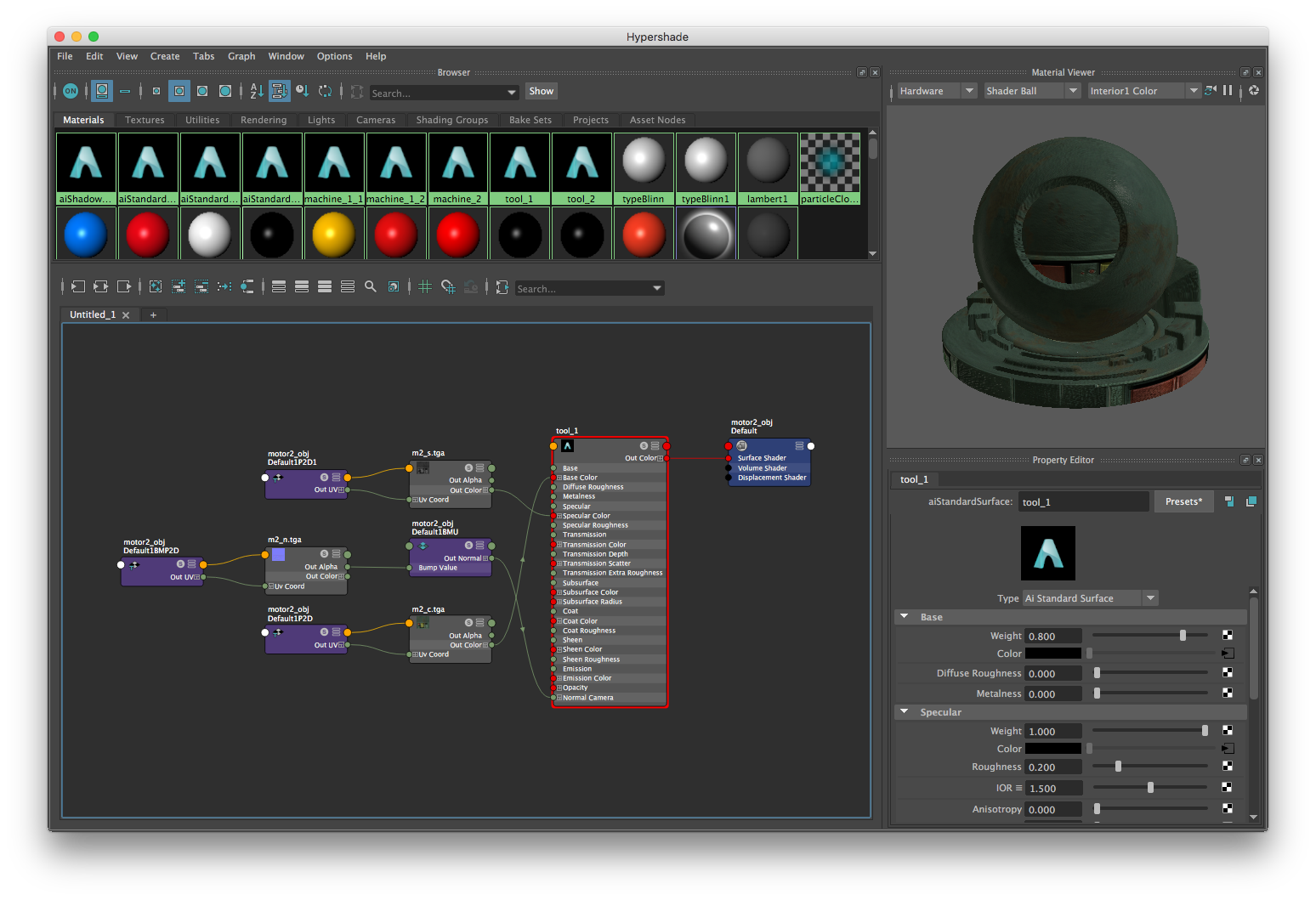The width and height of the screenshot is (1316, 900).
Task: Rearrange the graph layout icon
Action: click(224, 286)
